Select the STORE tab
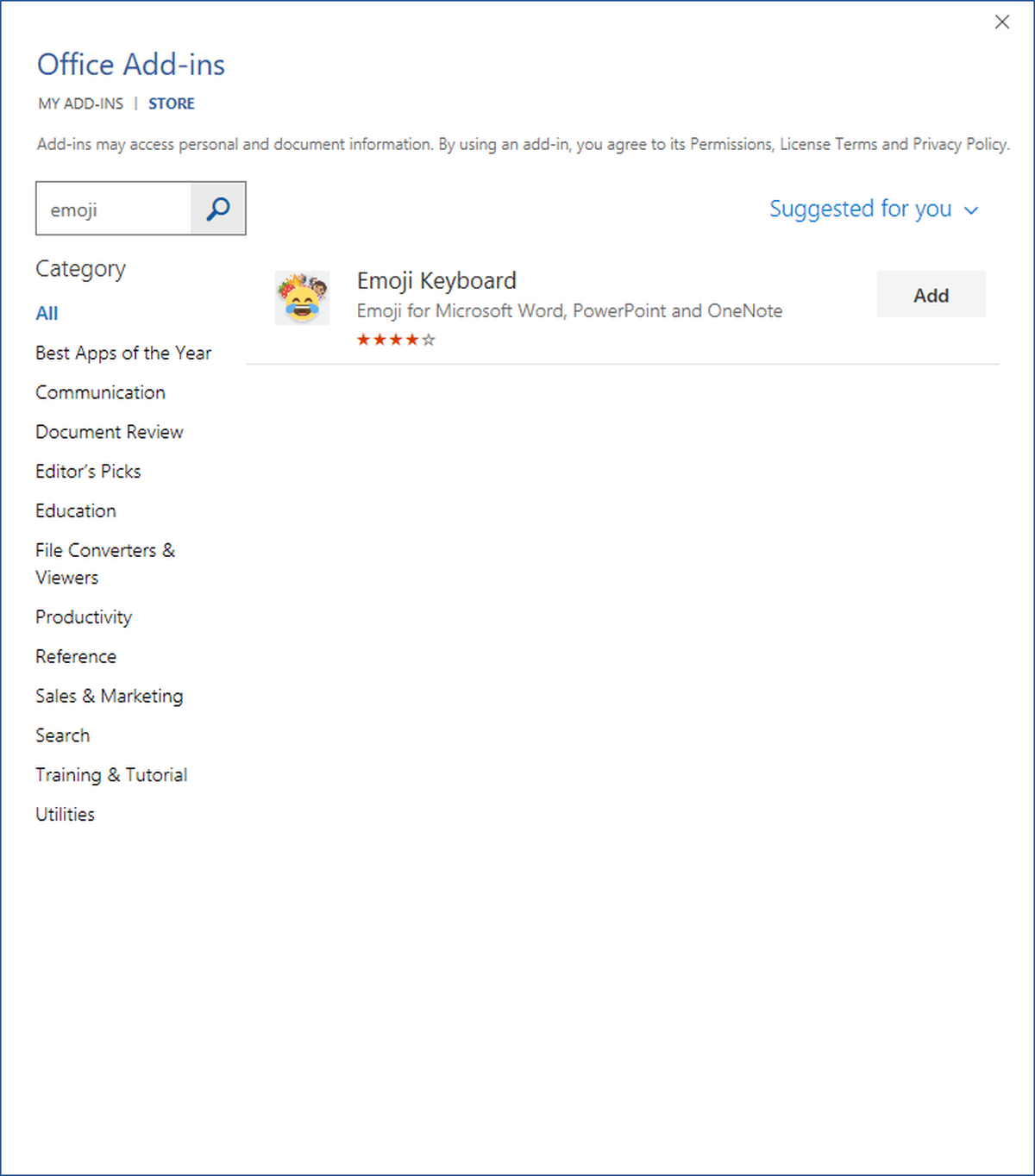Image resolution: width=1035 pixels, height=1176 pixels. (x=172, y=103)
